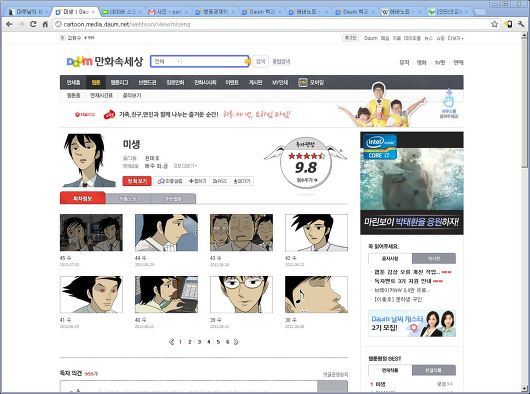
Task: Click the cloud alert icon next to 첫회보기
Action: pyautogui.click(x=161, y=181)
